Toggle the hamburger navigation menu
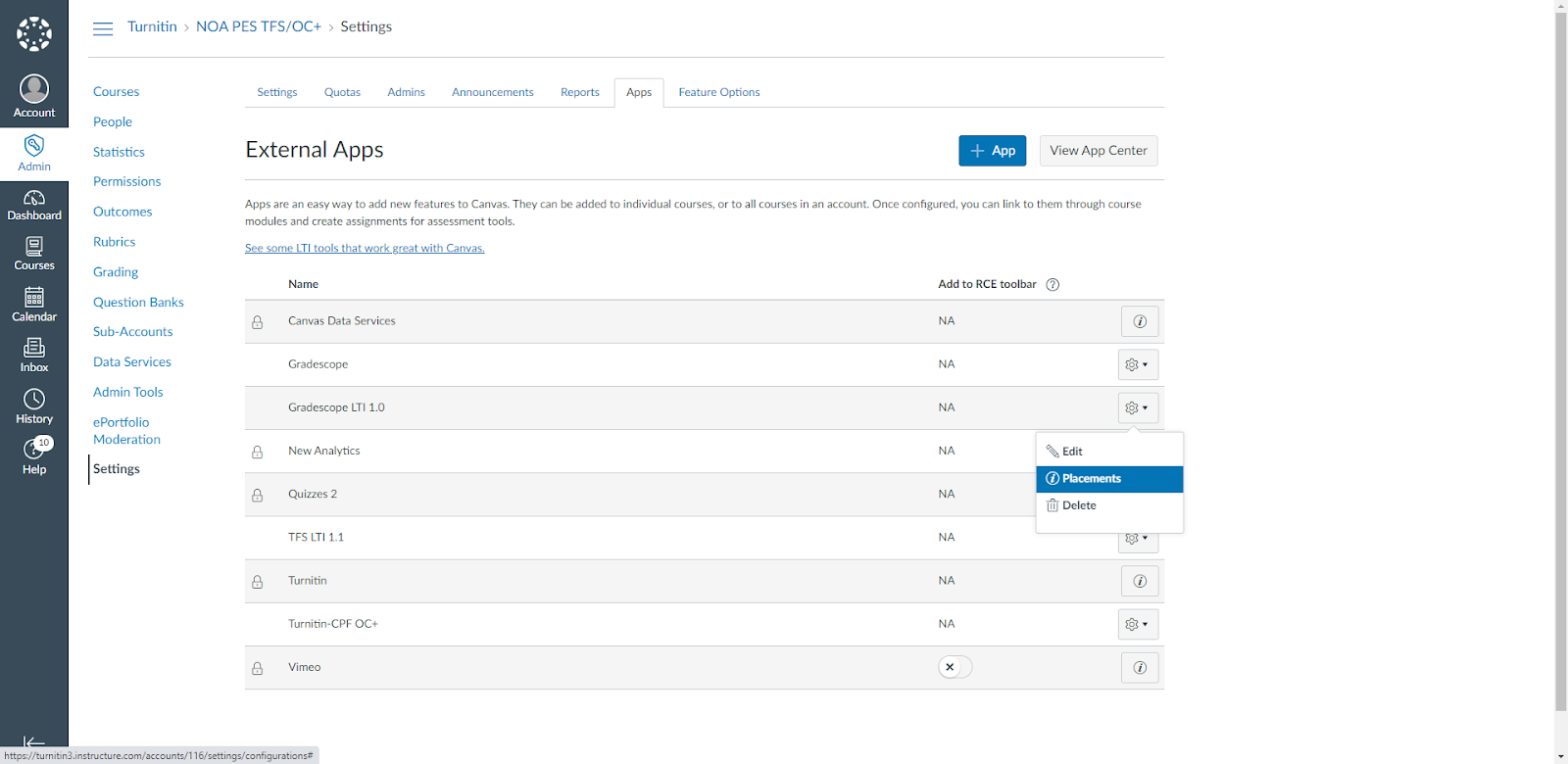 (103, 28)
